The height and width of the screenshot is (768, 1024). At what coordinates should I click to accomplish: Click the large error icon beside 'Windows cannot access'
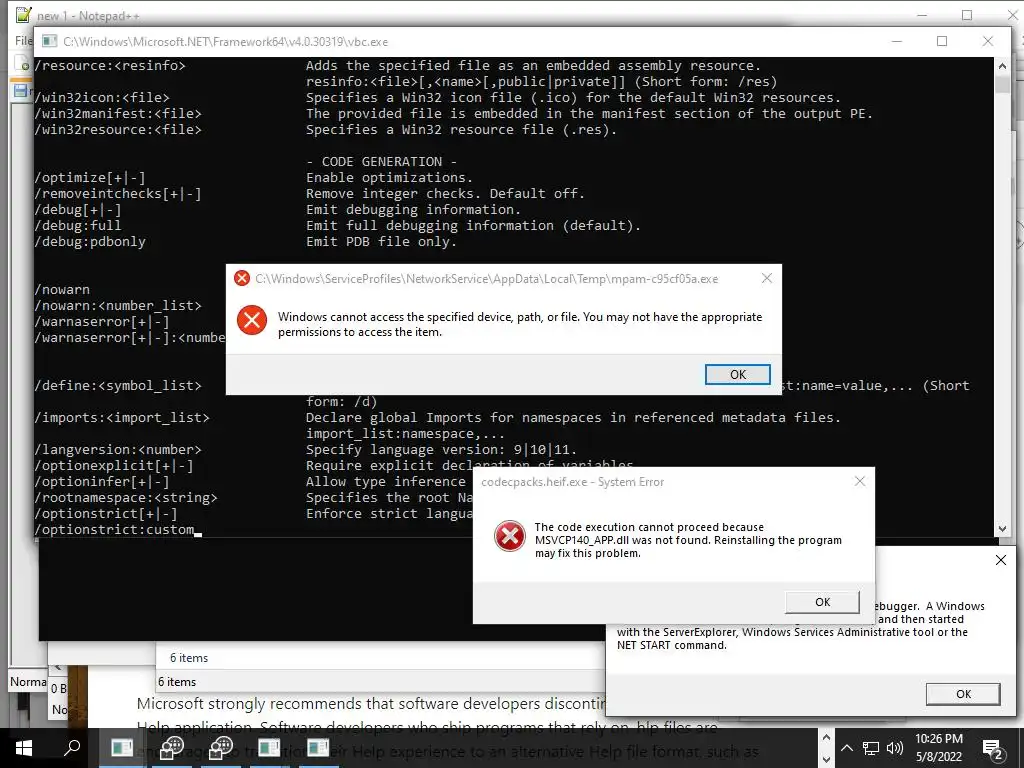tap(252, 320)
